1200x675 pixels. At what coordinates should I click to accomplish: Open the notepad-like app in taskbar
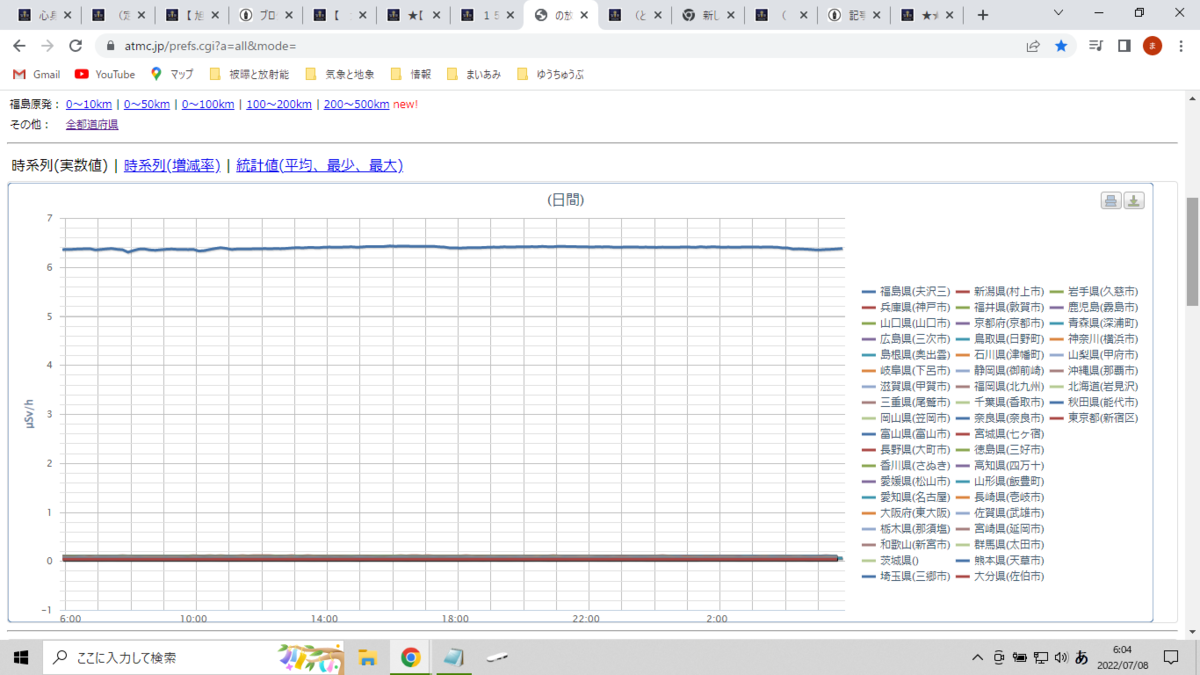point(453,657)
